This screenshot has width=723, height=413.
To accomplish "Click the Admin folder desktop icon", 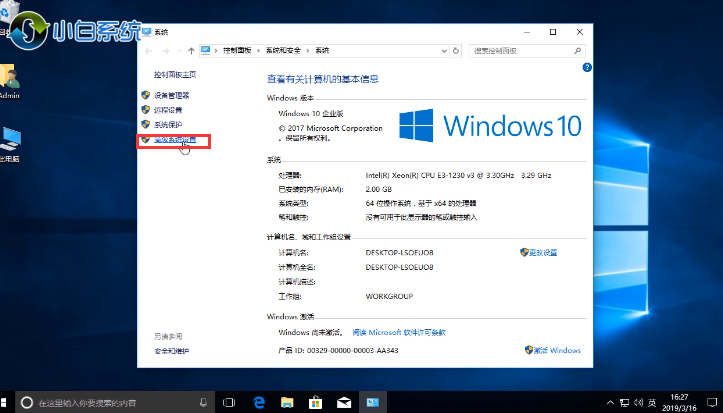I will pyautogui.click(x=9, y=81).
